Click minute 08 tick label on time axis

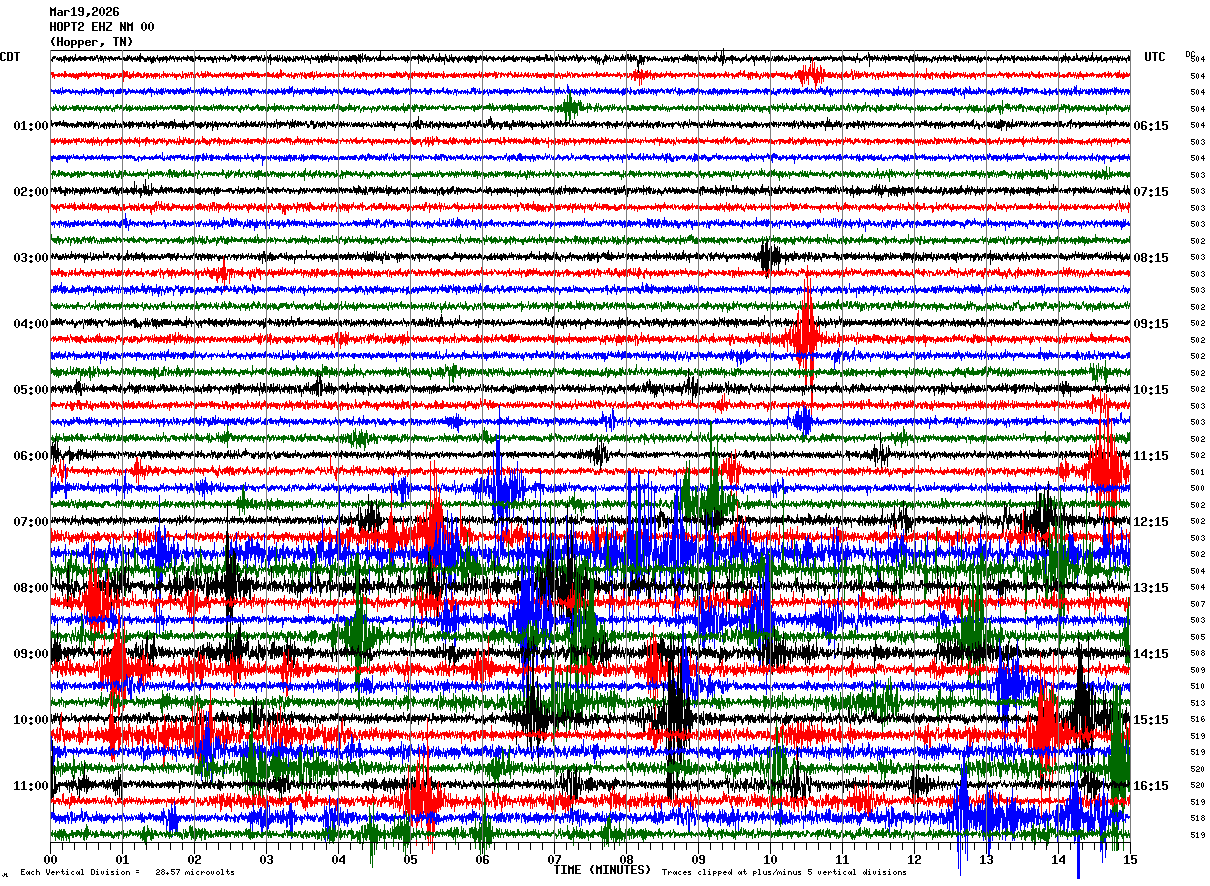[x=626, y=859]
